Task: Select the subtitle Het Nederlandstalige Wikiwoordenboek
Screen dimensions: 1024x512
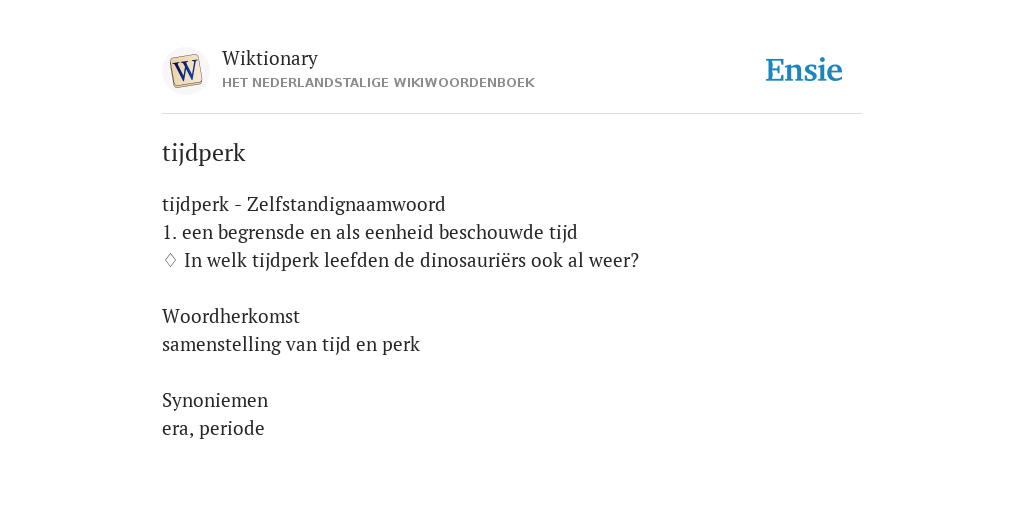Action: (x=378, y=83)
